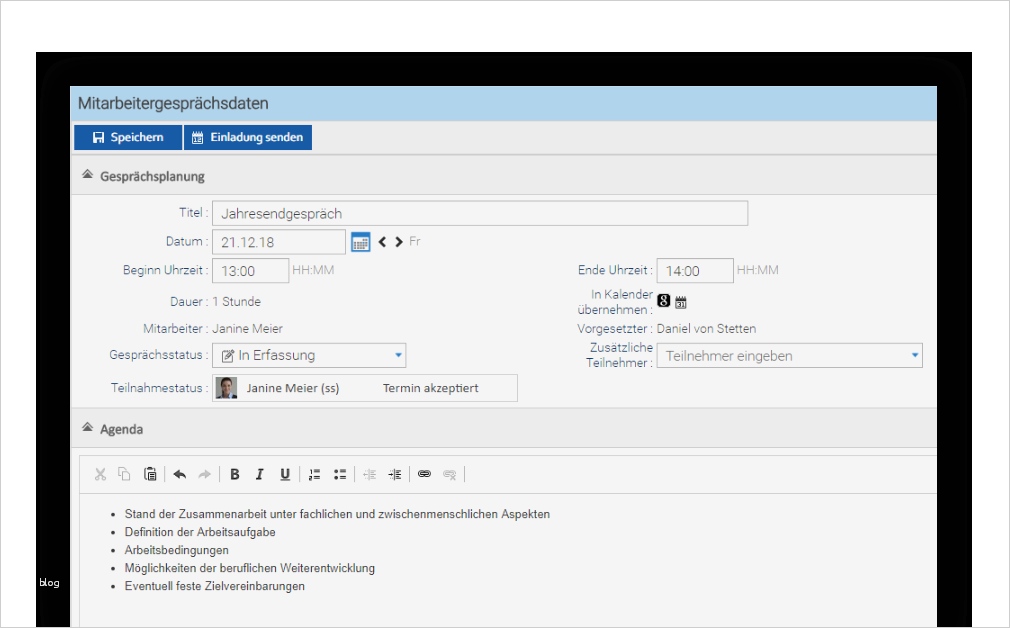Click the Mitarbeitergesprächsdaten header title
The width and height of the screenshot is (1010, 628).
click(x=173, y=103)
